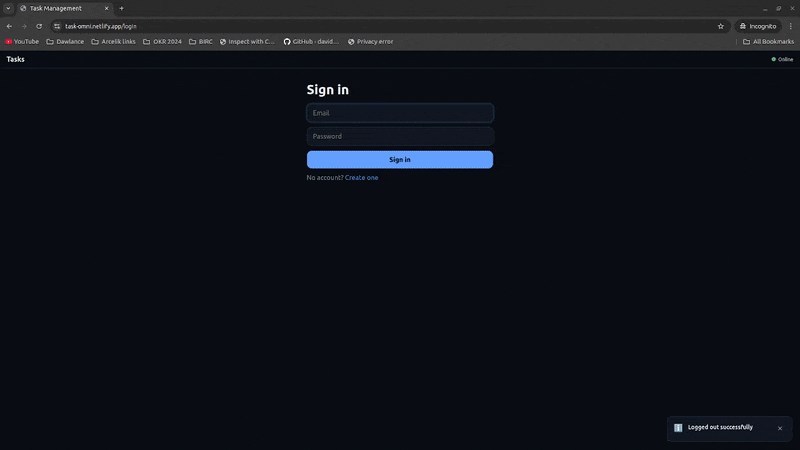Open the YouTube bookmark

[x=22, y=41]
